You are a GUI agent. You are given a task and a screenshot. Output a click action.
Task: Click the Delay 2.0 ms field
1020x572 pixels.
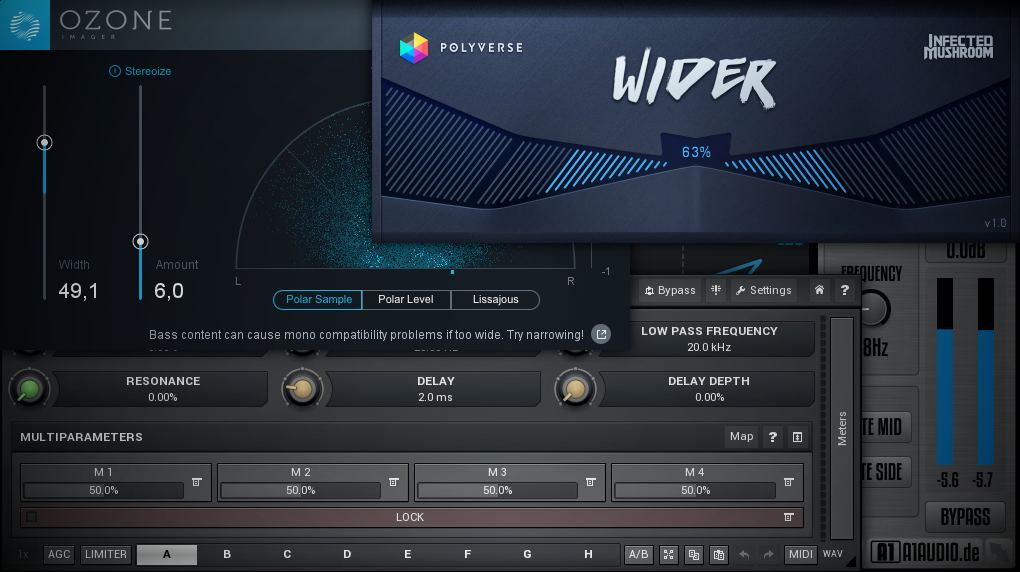tap(435, 389)
